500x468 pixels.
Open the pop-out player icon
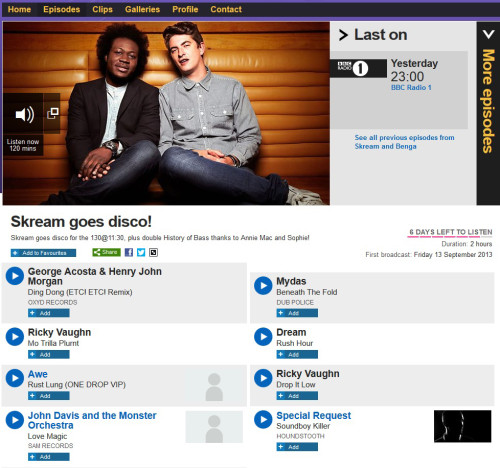point(53,113)
